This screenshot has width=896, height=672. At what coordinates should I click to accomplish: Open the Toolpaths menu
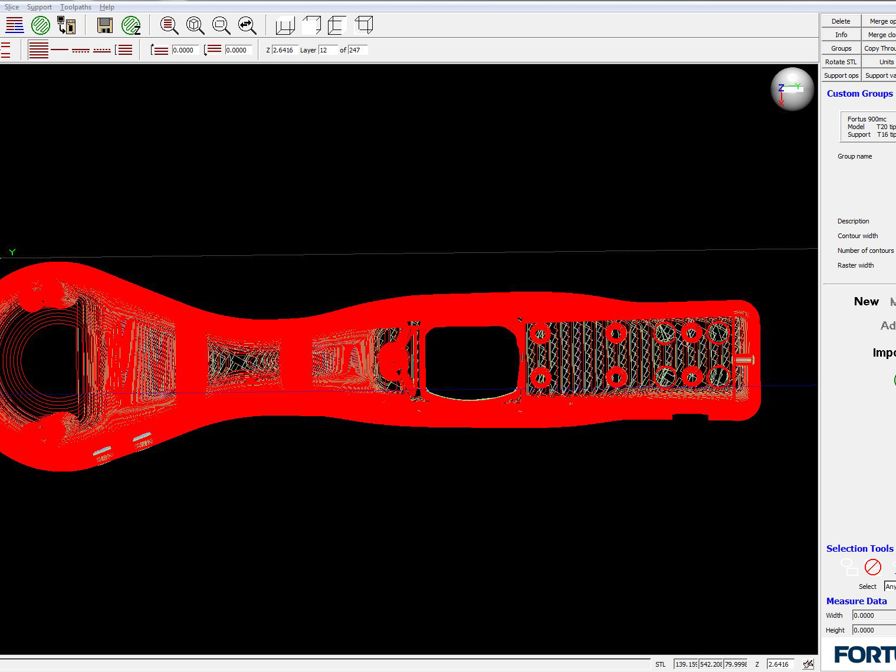tap(75, 6)
